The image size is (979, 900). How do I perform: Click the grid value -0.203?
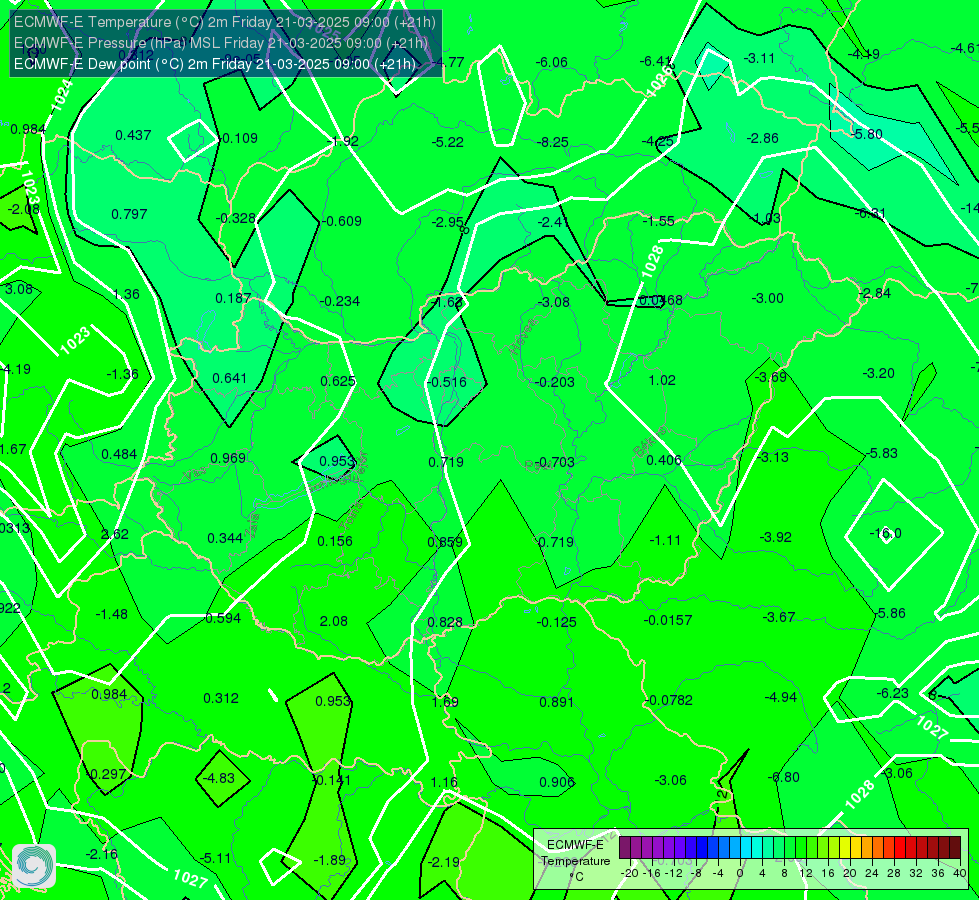click(x=554, y=382)
